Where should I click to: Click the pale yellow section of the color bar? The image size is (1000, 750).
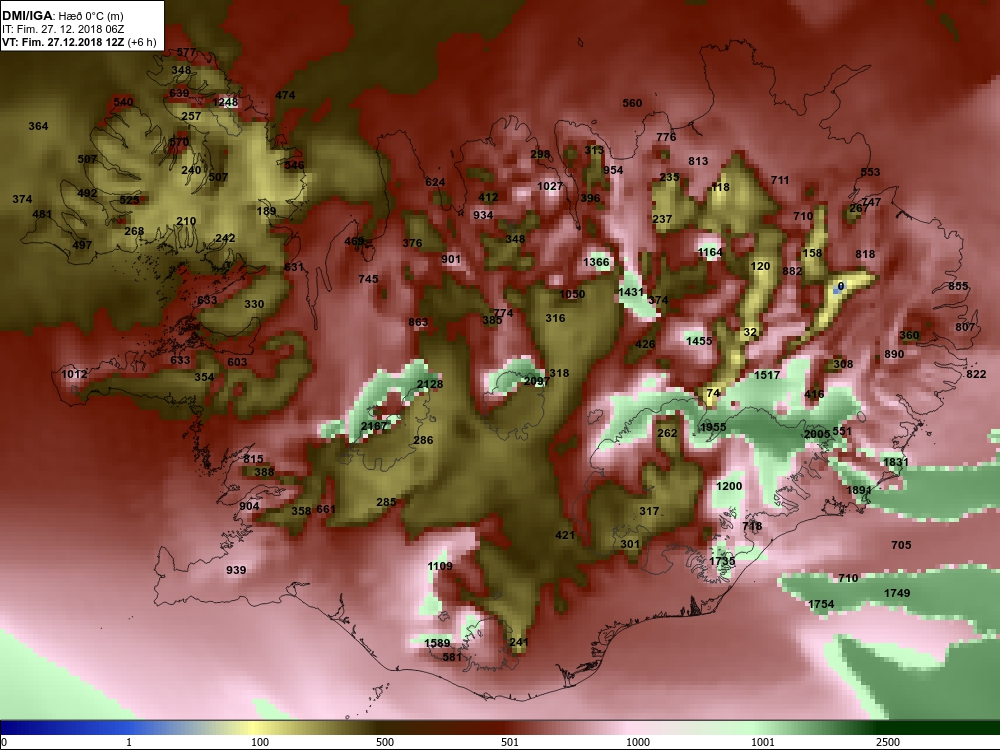coord(252,728)
